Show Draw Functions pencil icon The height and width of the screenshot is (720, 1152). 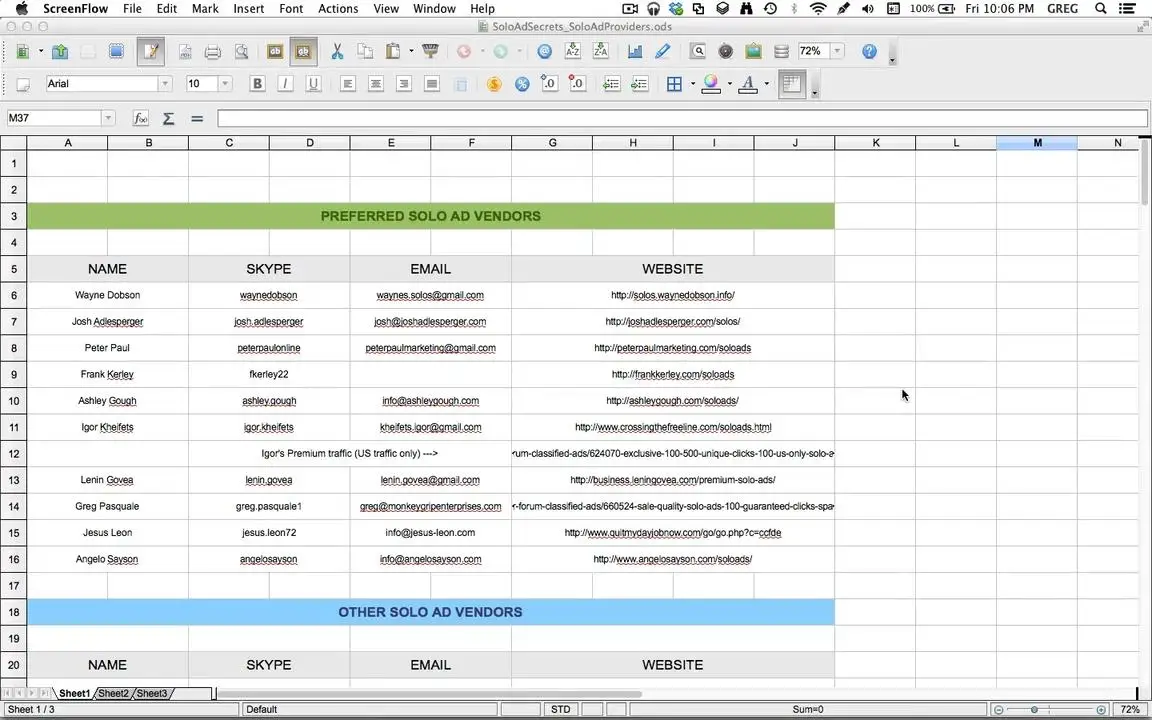coord(663,51)
